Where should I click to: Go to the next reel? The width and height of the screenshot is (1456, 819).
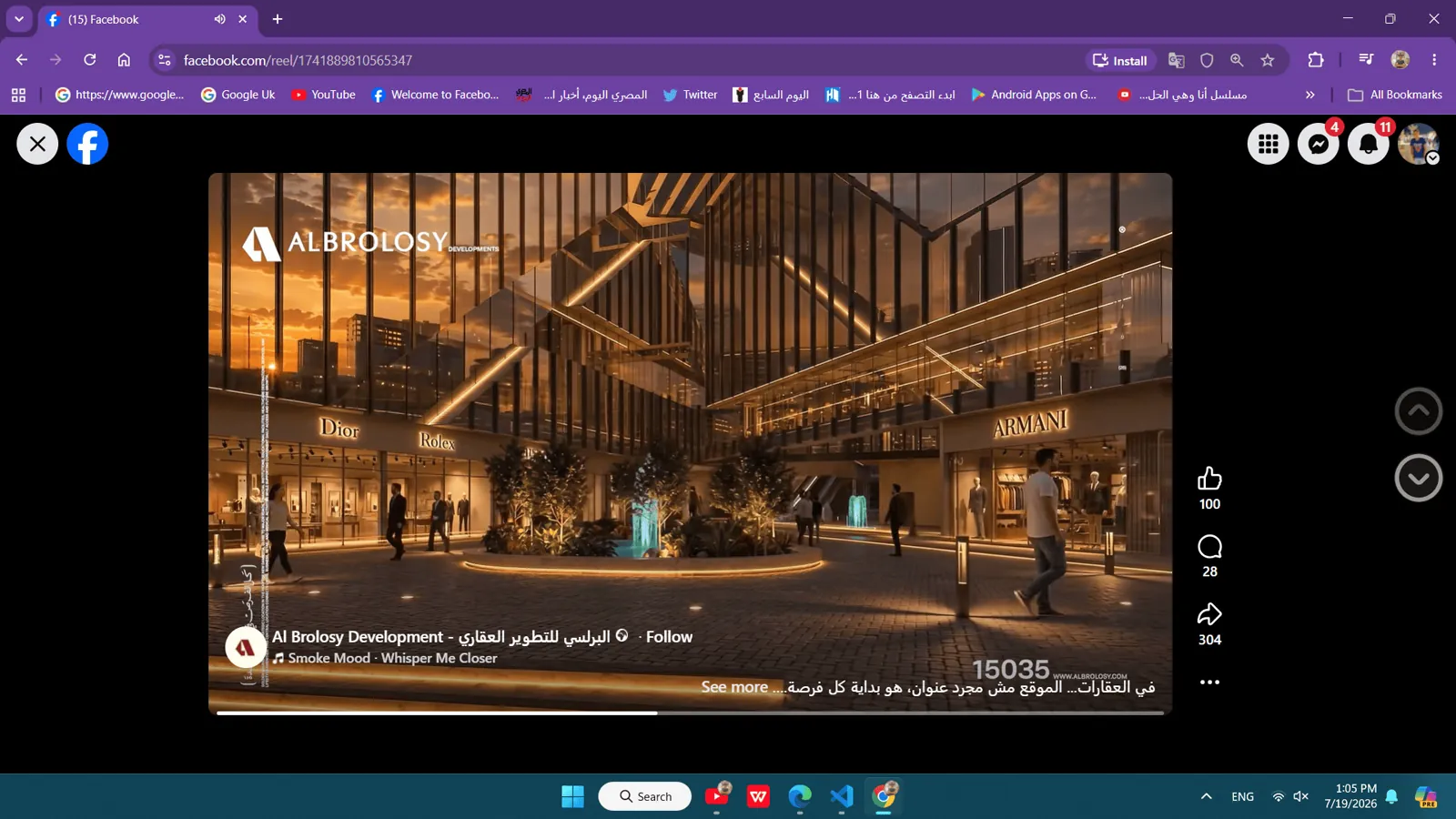[1419, 478]
